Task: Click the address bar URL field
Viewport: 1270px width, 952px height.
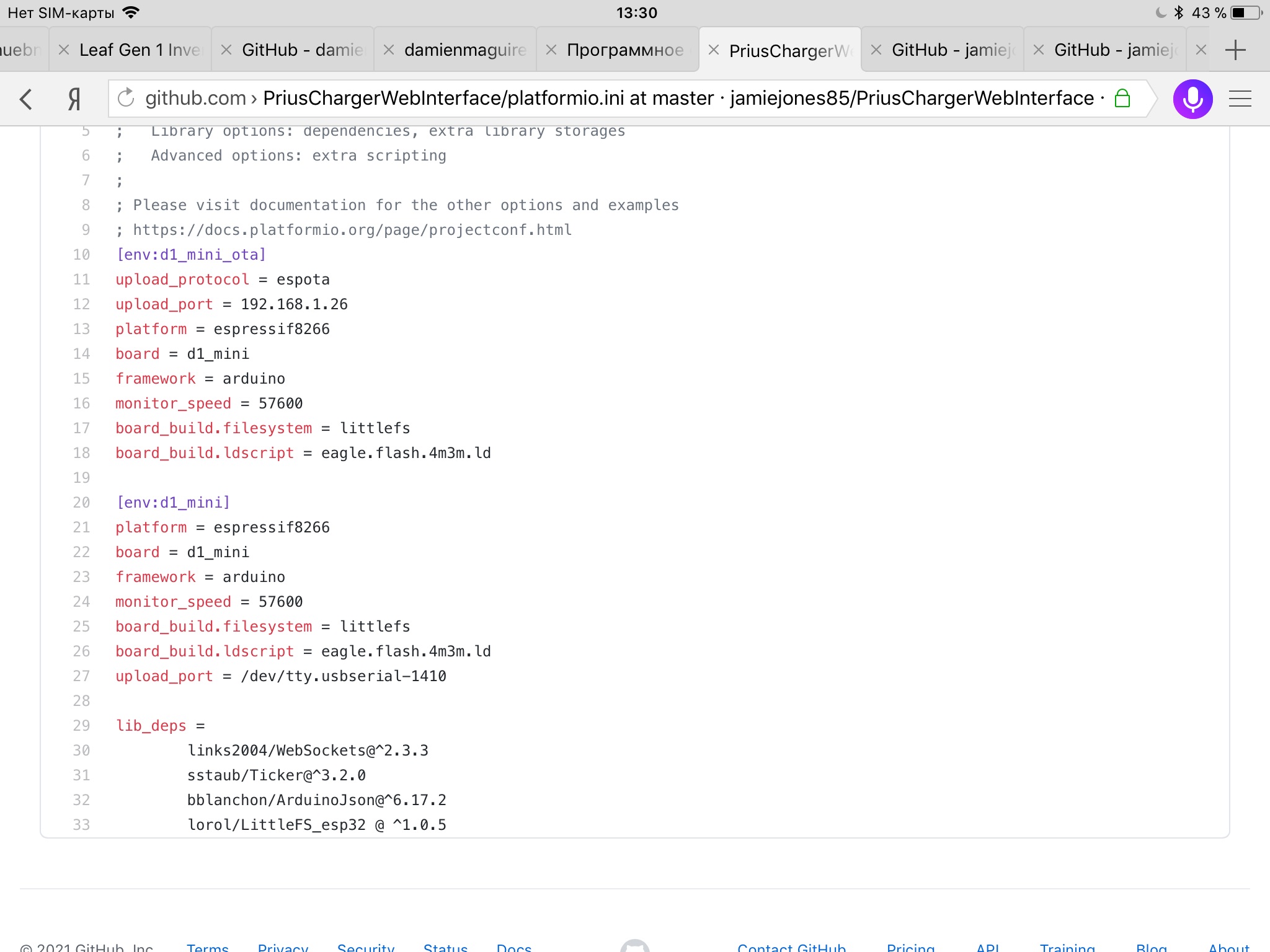Action: (x=620, y=98)
